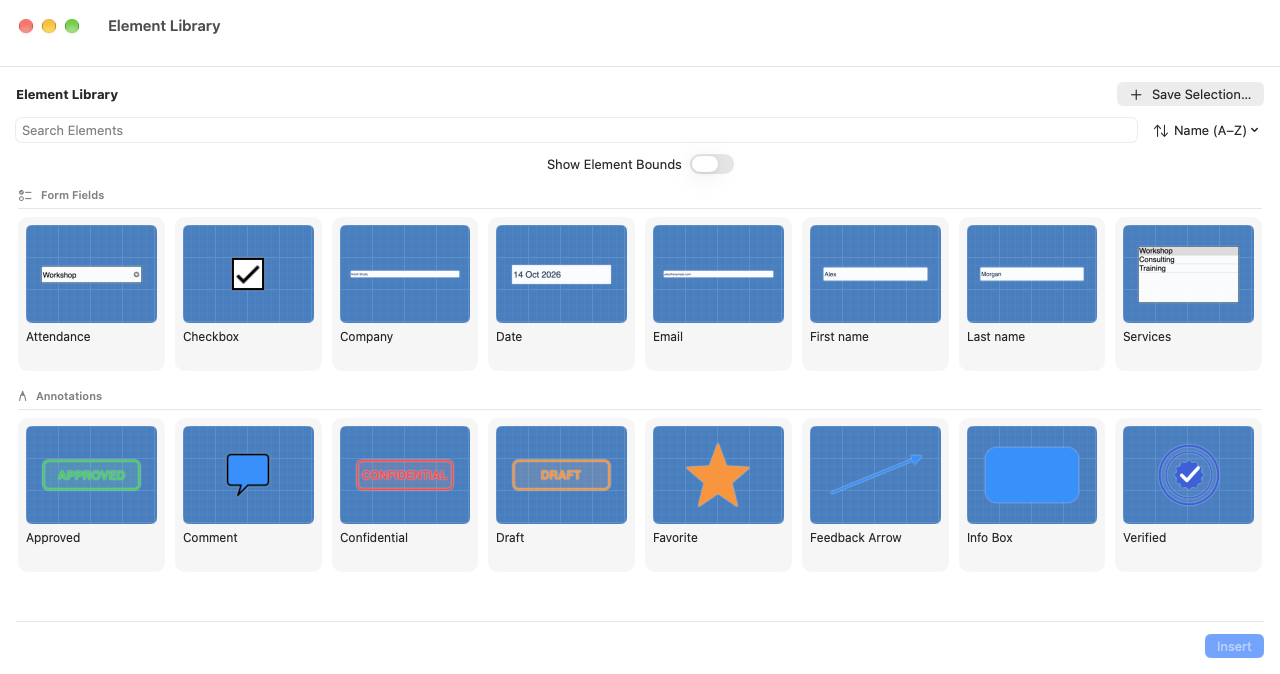Click the Verified label text

coord(1145,538)
